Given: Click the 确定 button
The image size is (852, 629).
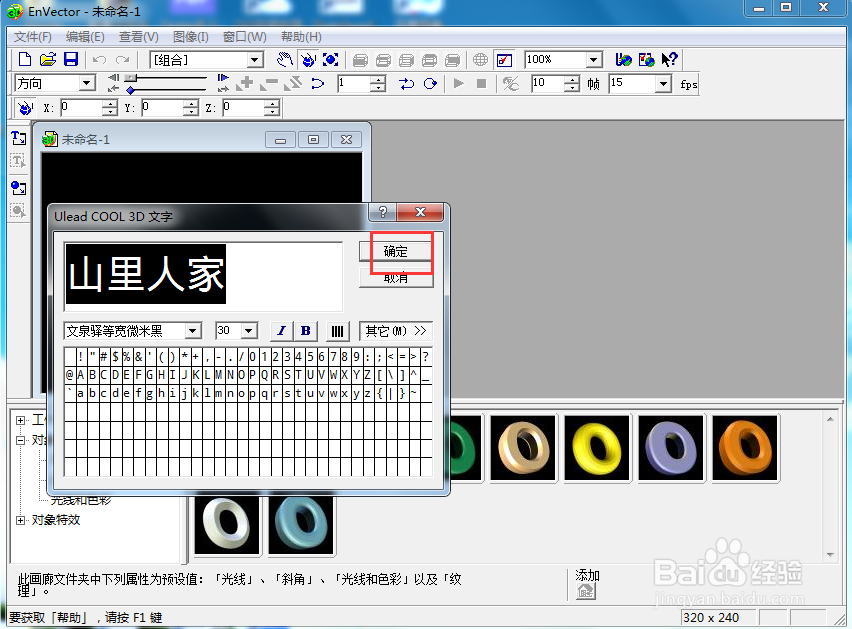Looking at the screenshot, I should (x=396, y=251).
